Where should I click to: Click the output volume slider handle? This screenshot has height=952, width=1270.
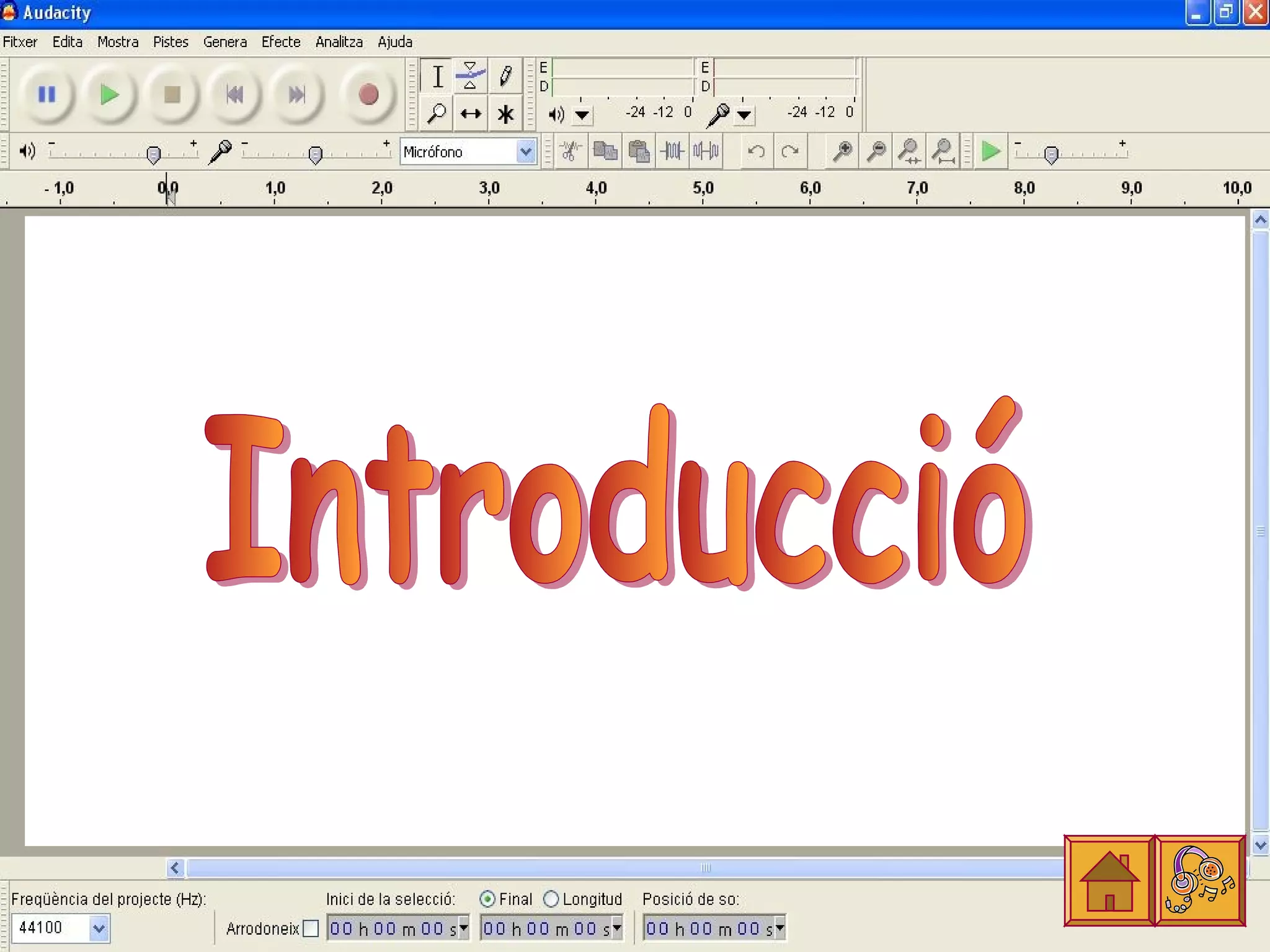click(153, 154)
